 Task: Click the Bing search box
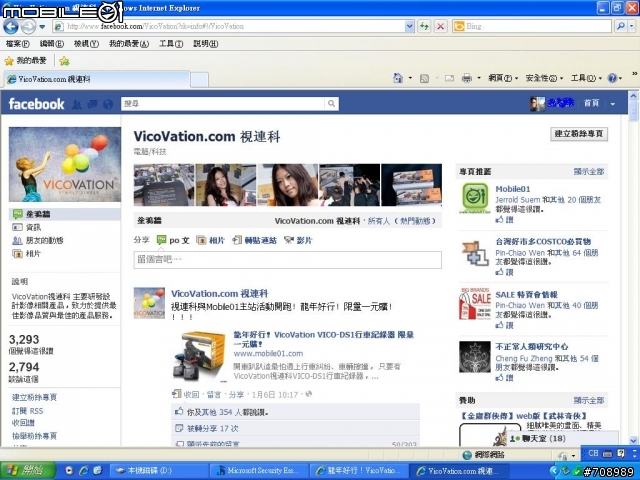click(531, 27)
